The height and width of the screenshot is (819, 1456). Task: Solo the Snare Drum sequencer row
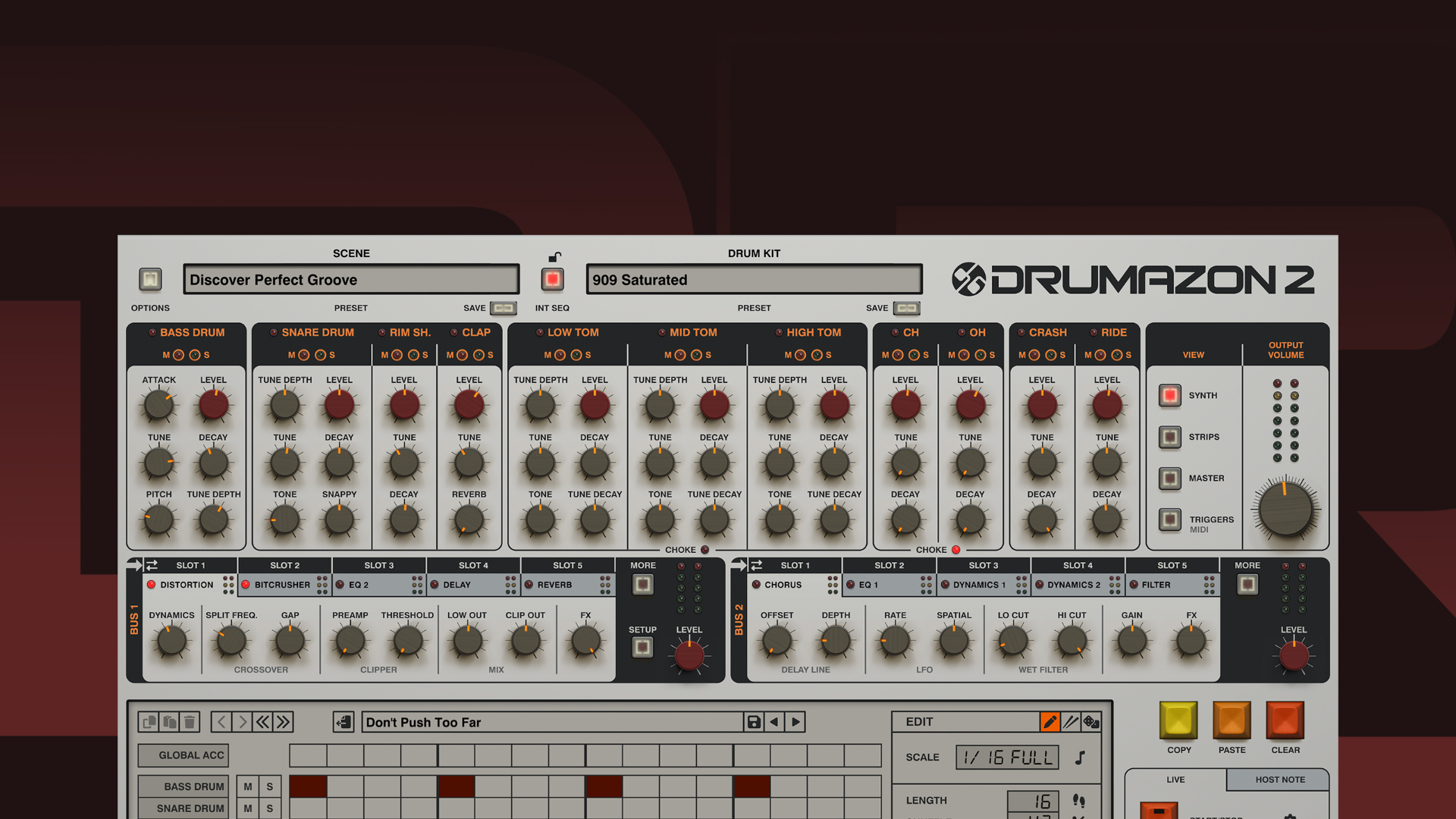click(269, 808)
